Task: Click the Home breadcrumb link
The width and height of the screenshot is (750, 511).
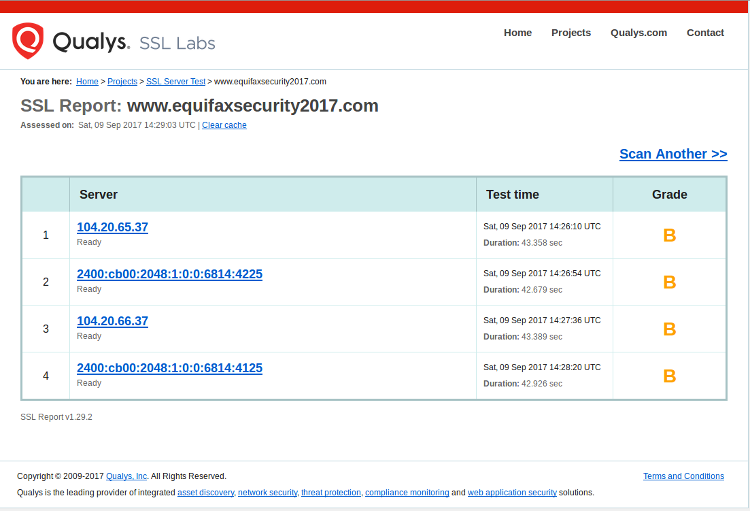Action: (87, 81)
